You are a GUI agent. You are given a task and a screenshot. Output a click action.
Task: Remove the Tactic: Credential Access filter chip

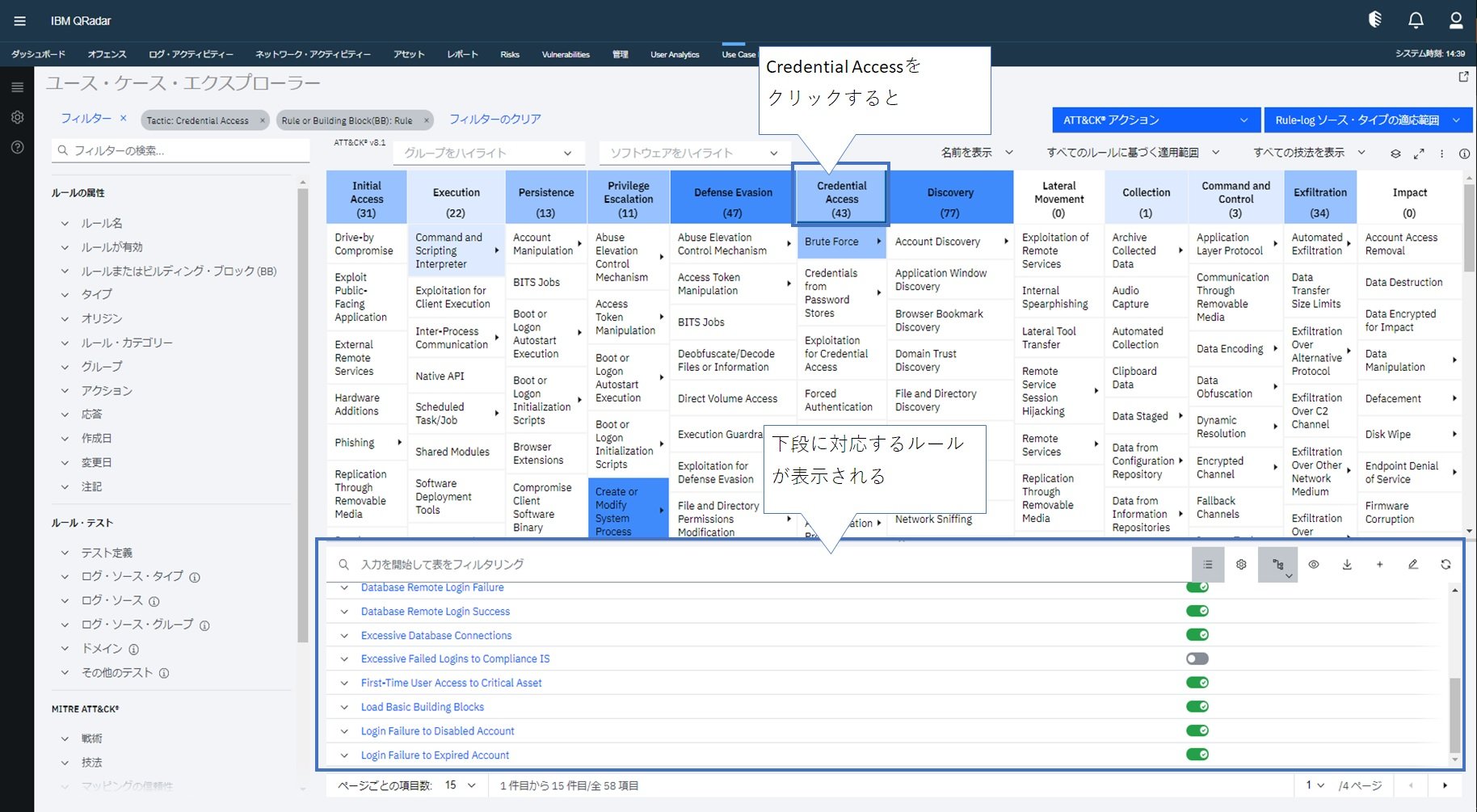coord(262,120)
